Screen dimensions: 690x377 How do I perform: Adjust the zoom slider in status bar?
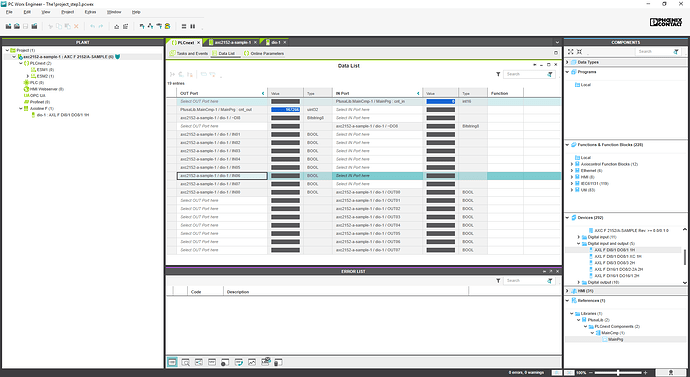(x=618, y=373)
